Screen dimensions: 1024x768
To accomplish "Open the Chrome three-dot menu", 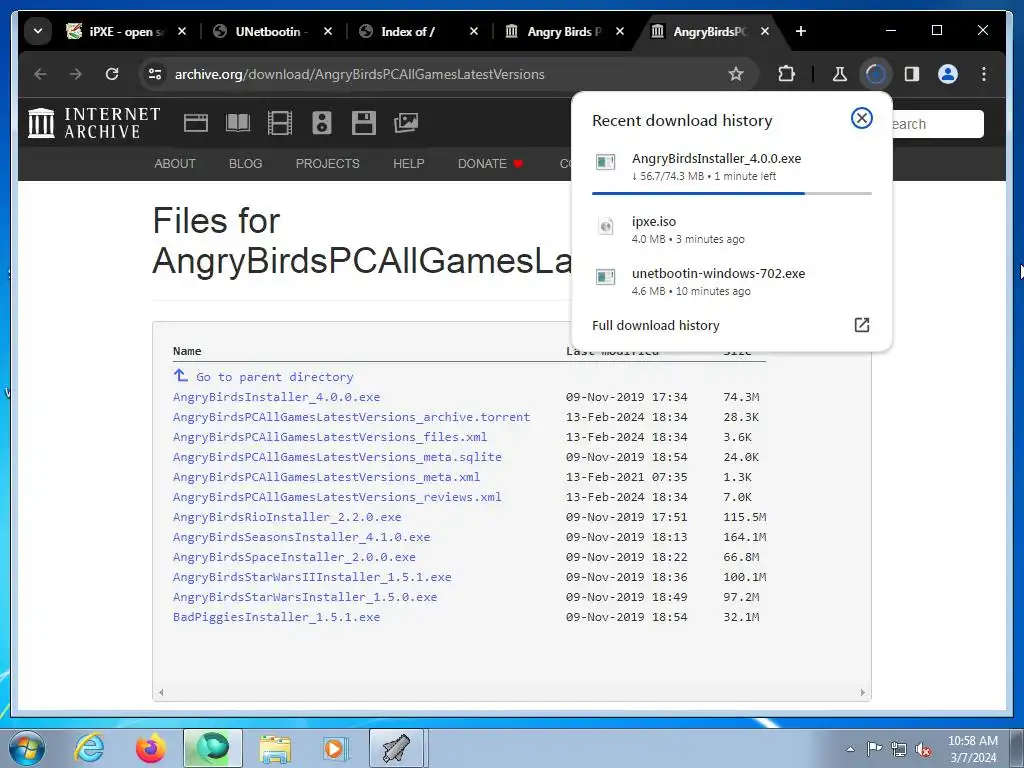I will (984, 74).
